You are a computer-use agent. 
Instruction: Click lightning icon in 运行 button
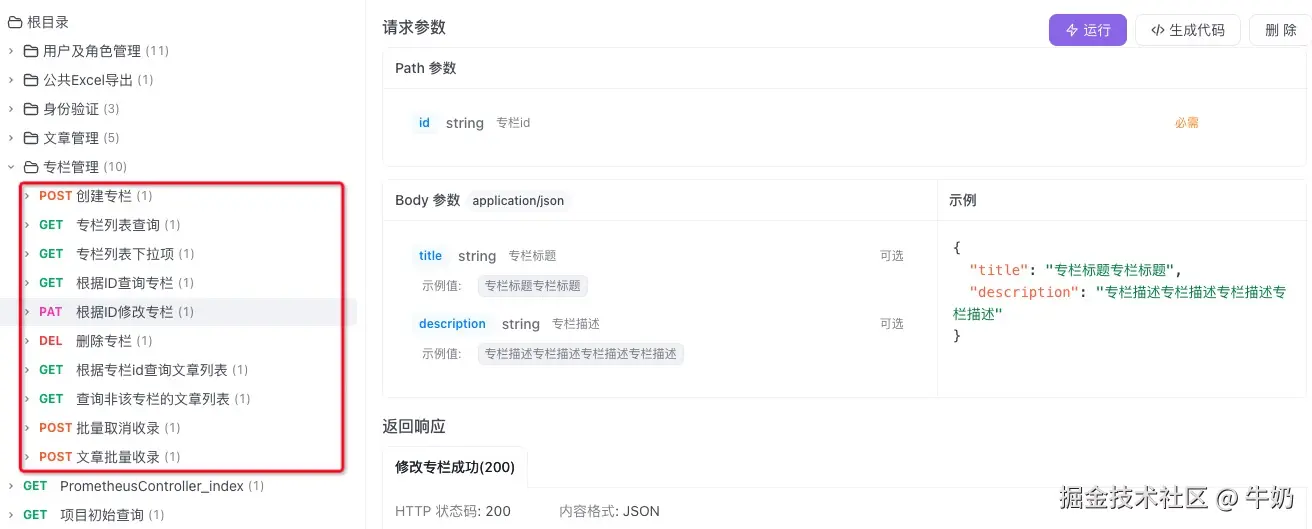(x=1072, y=30)
